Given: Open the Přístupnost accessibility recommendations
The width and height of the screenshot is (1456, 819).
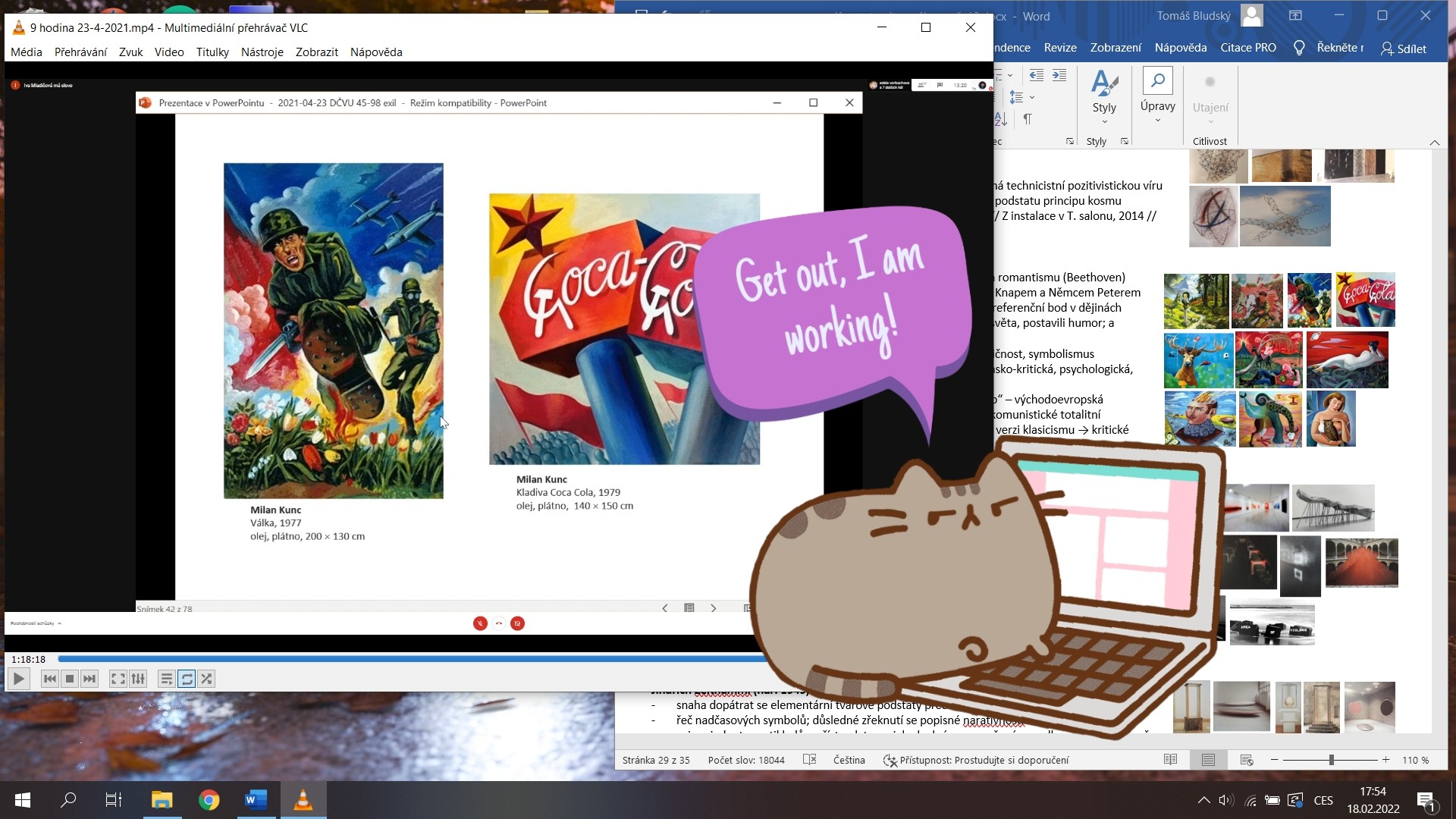Looking at the screenshot, I should tap(976, 760).
